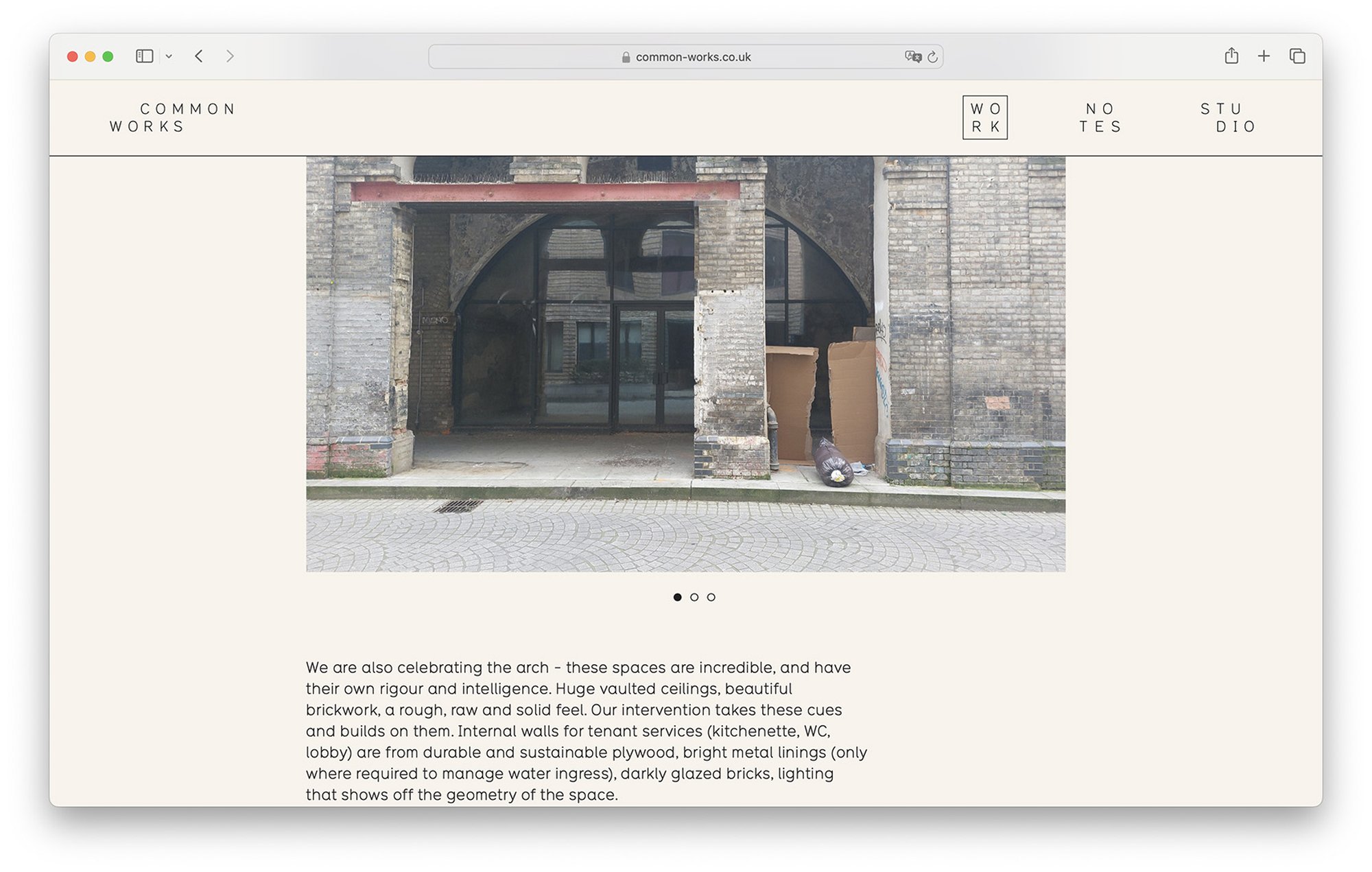The width and height of the screenshot is (1372, 872).
Task: Reload the page with the refresh icon
Action: pos(932,57)
